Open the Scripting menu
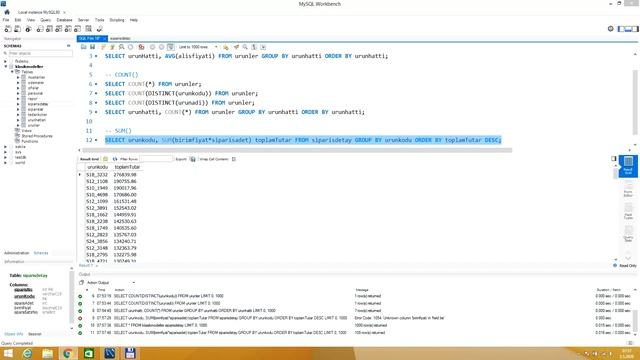 click(117, 20)
